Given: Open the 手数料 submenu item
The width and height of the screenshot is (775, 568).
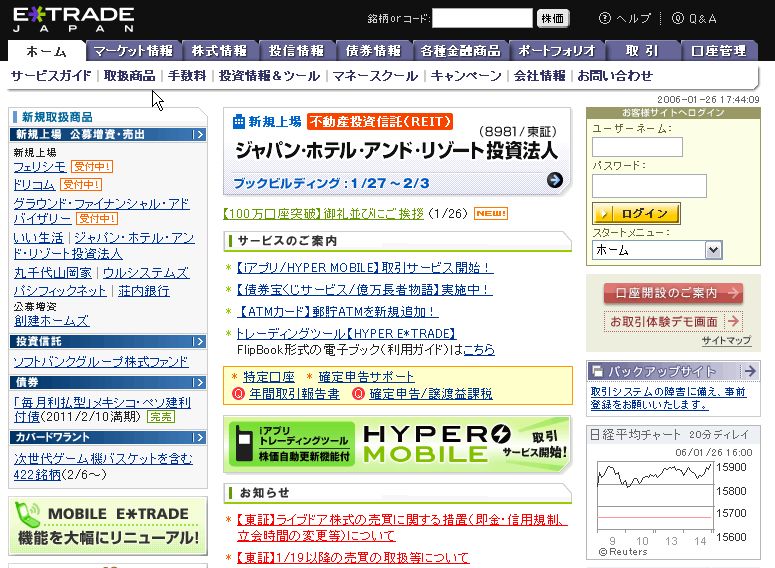Looking at the screenshot, I should (x=187, y=75).
